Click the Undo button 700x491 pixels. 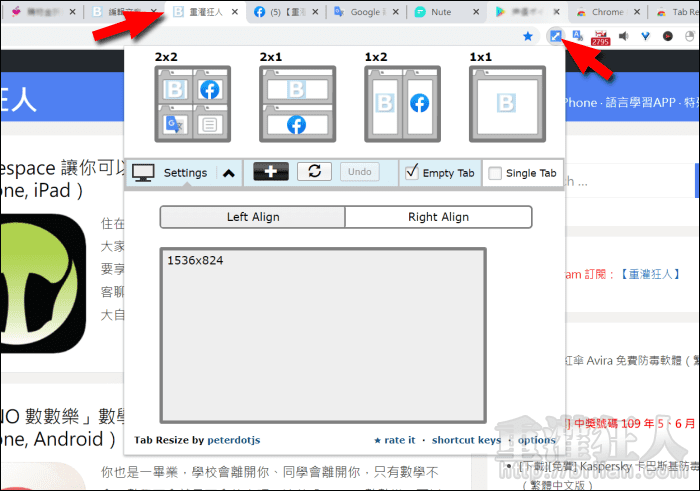point(360,172)
